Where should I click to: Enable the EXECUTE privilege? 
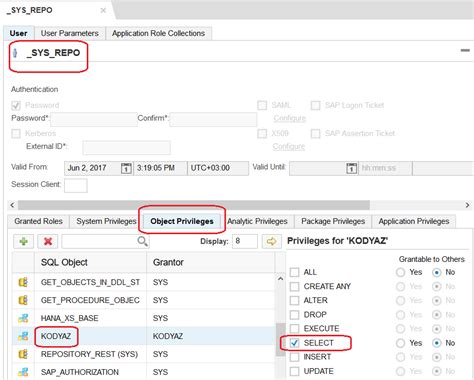(x=294, y=329)
